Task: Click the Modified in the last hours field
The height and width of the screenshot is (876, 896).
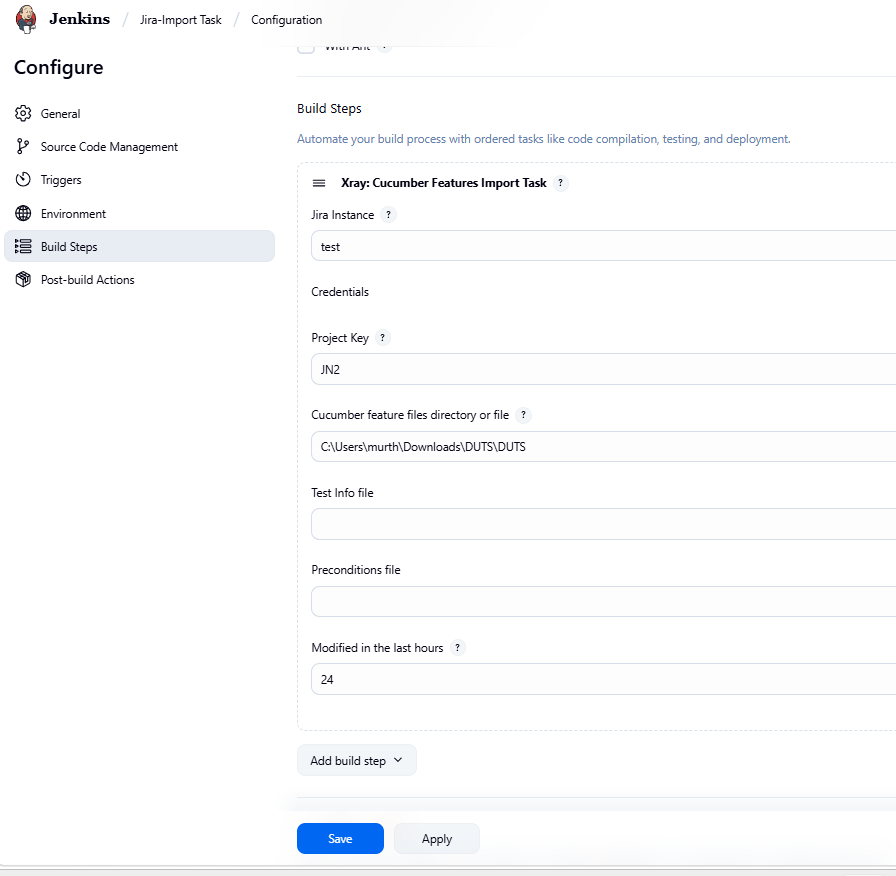Action: point(603,679)
